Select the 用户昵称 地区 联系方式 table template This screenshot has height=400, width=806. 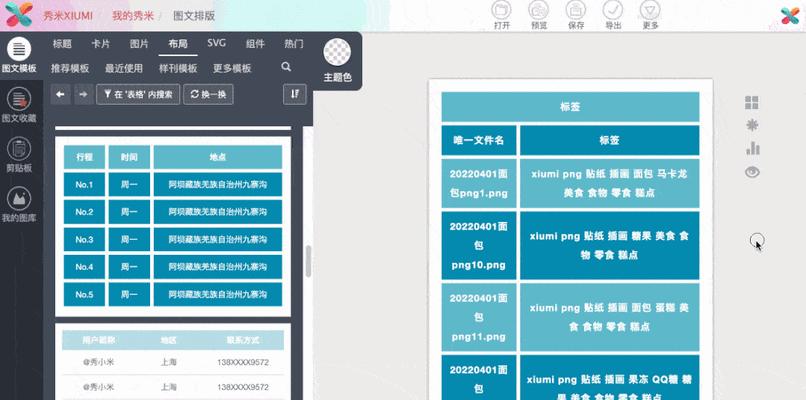point(173,361)
